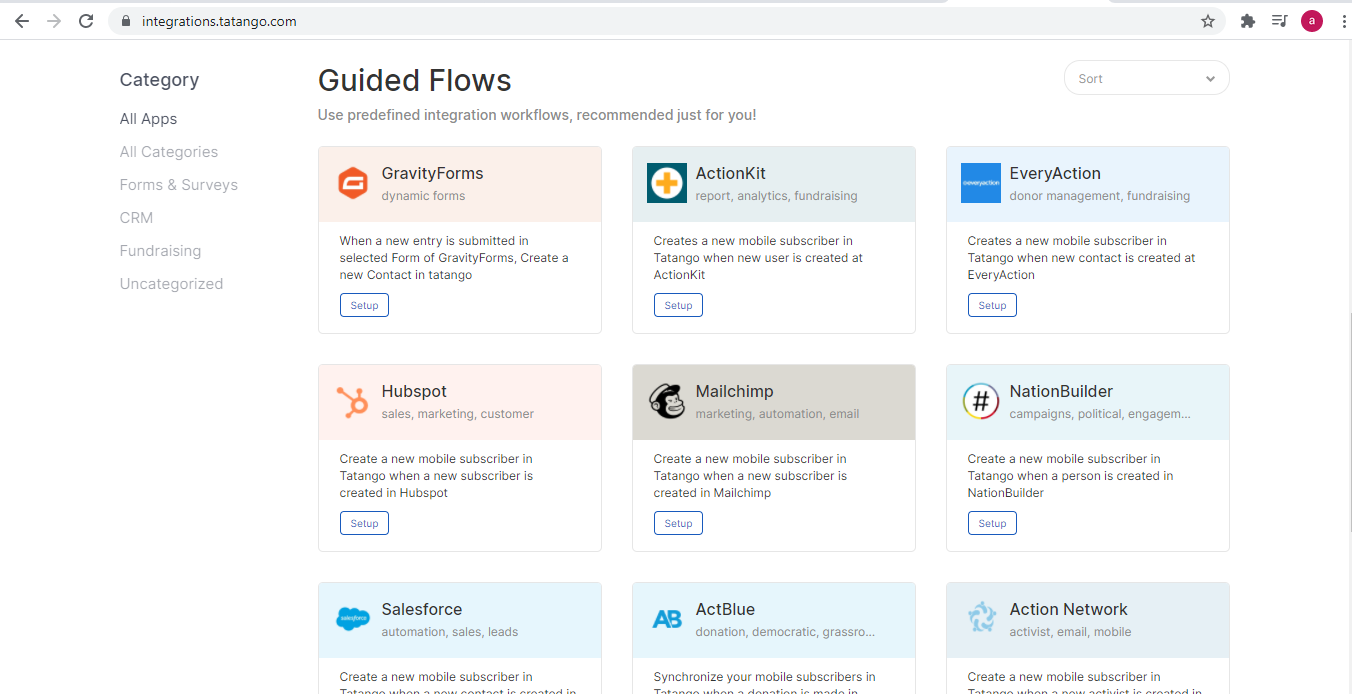The height and width of the screenshot is (694, 1352).
Task: Click the EveryAction card title
Action: (x=1055, y=174)
